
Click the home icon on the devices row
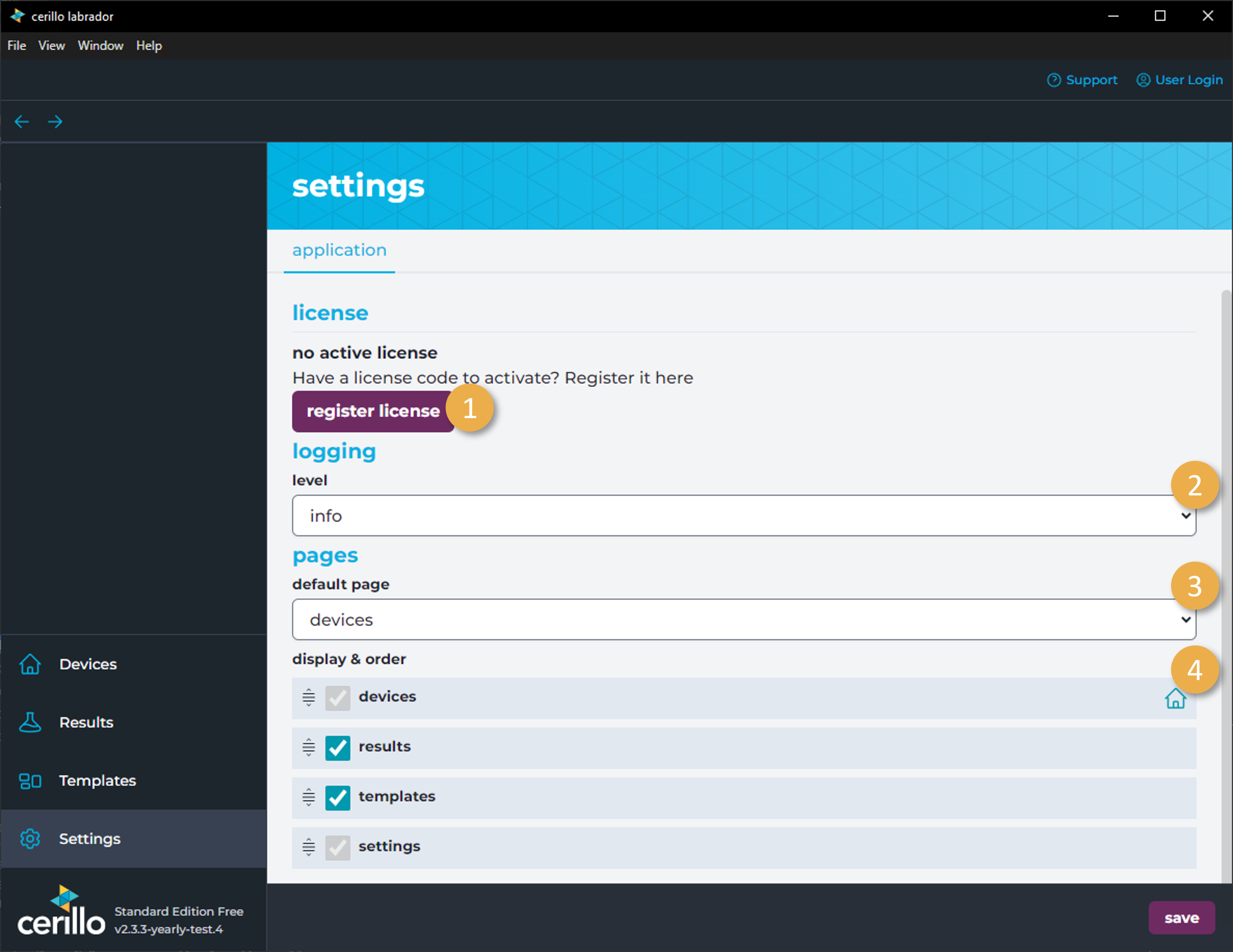(x=1176, y=699)
